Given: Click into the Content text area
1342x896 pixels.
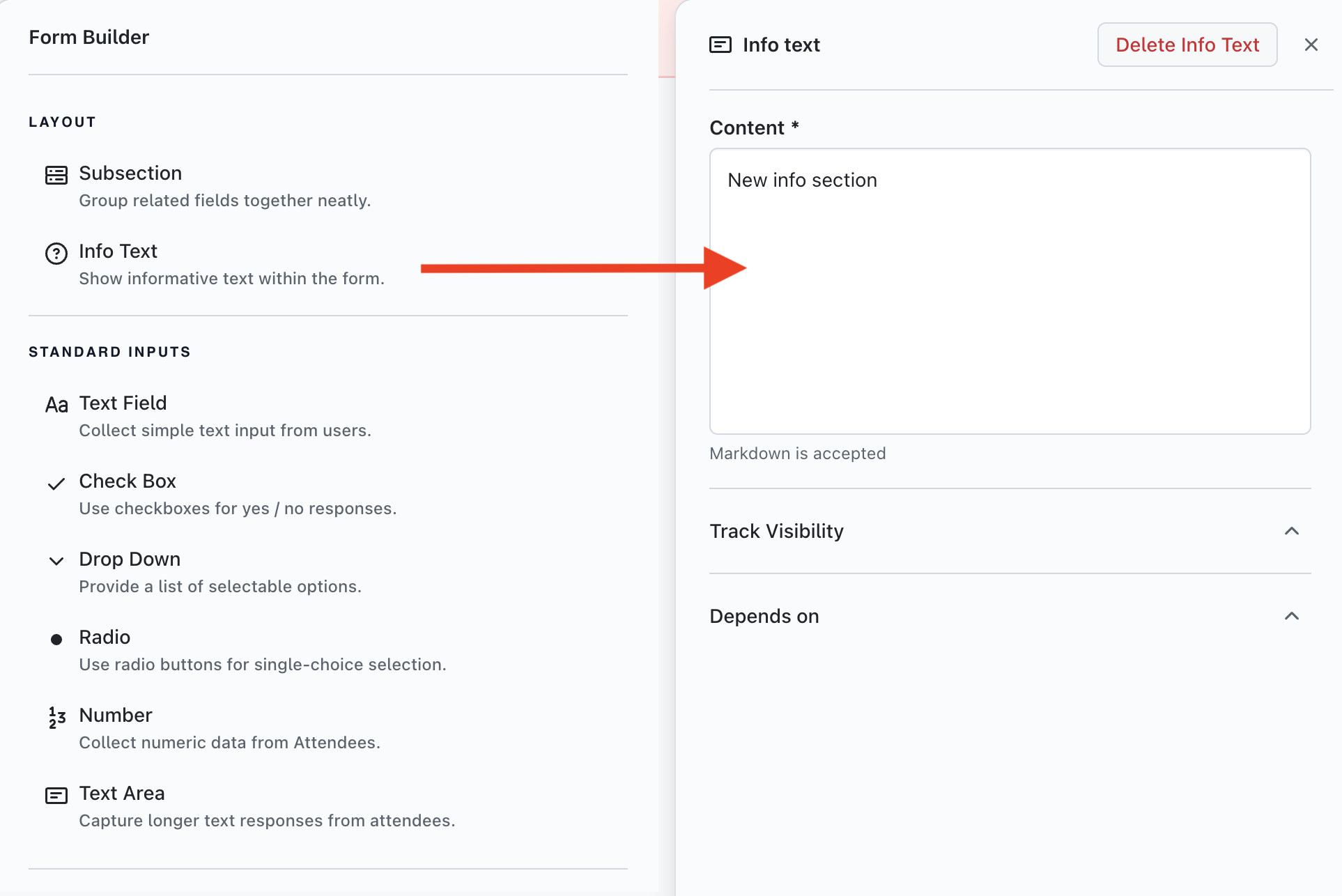Looking at the screenshot, I should pyautogui.click(x=1009, y=291).
